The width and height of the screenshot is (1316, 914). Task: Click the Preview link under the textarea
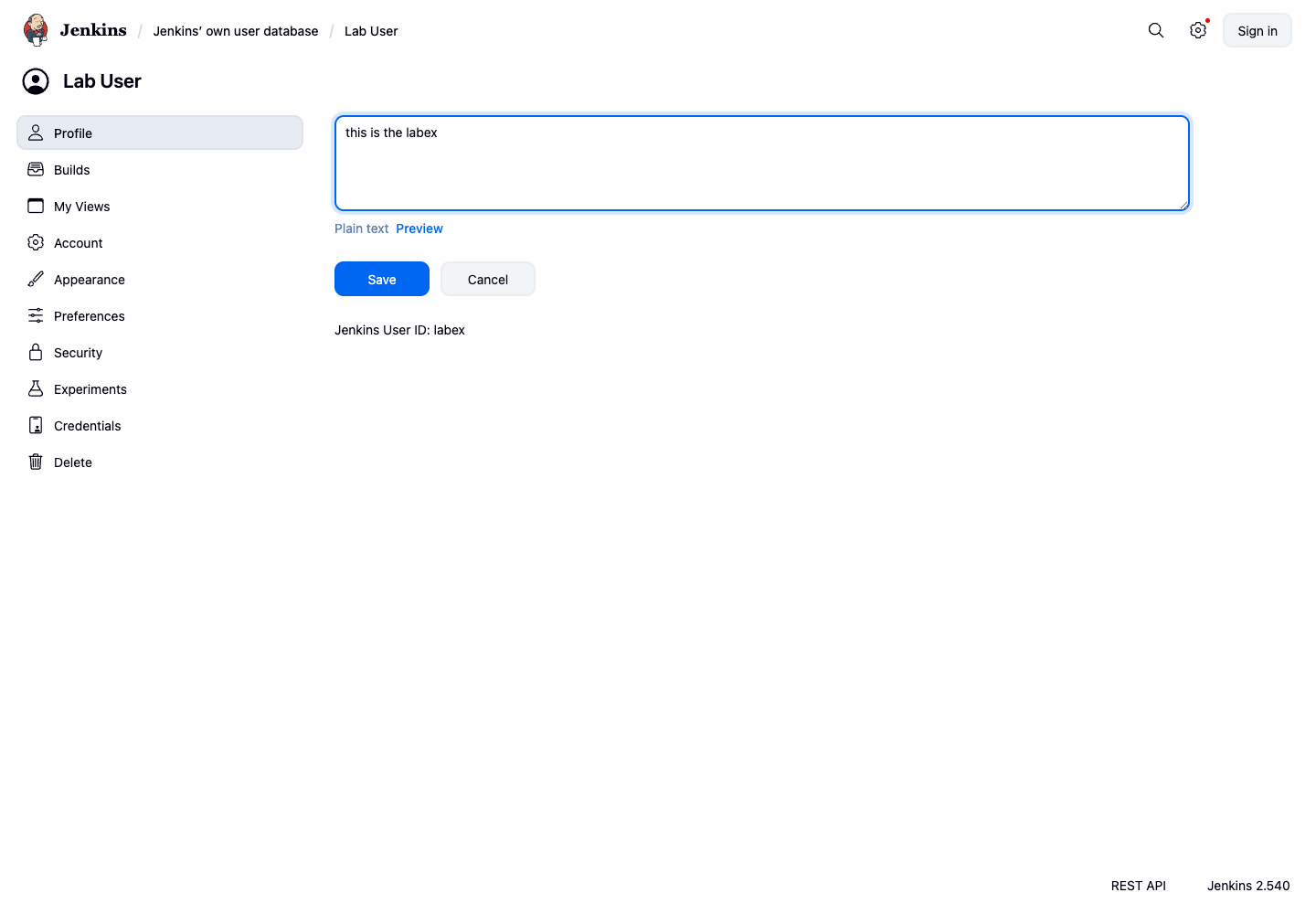[x=419, y=228]
